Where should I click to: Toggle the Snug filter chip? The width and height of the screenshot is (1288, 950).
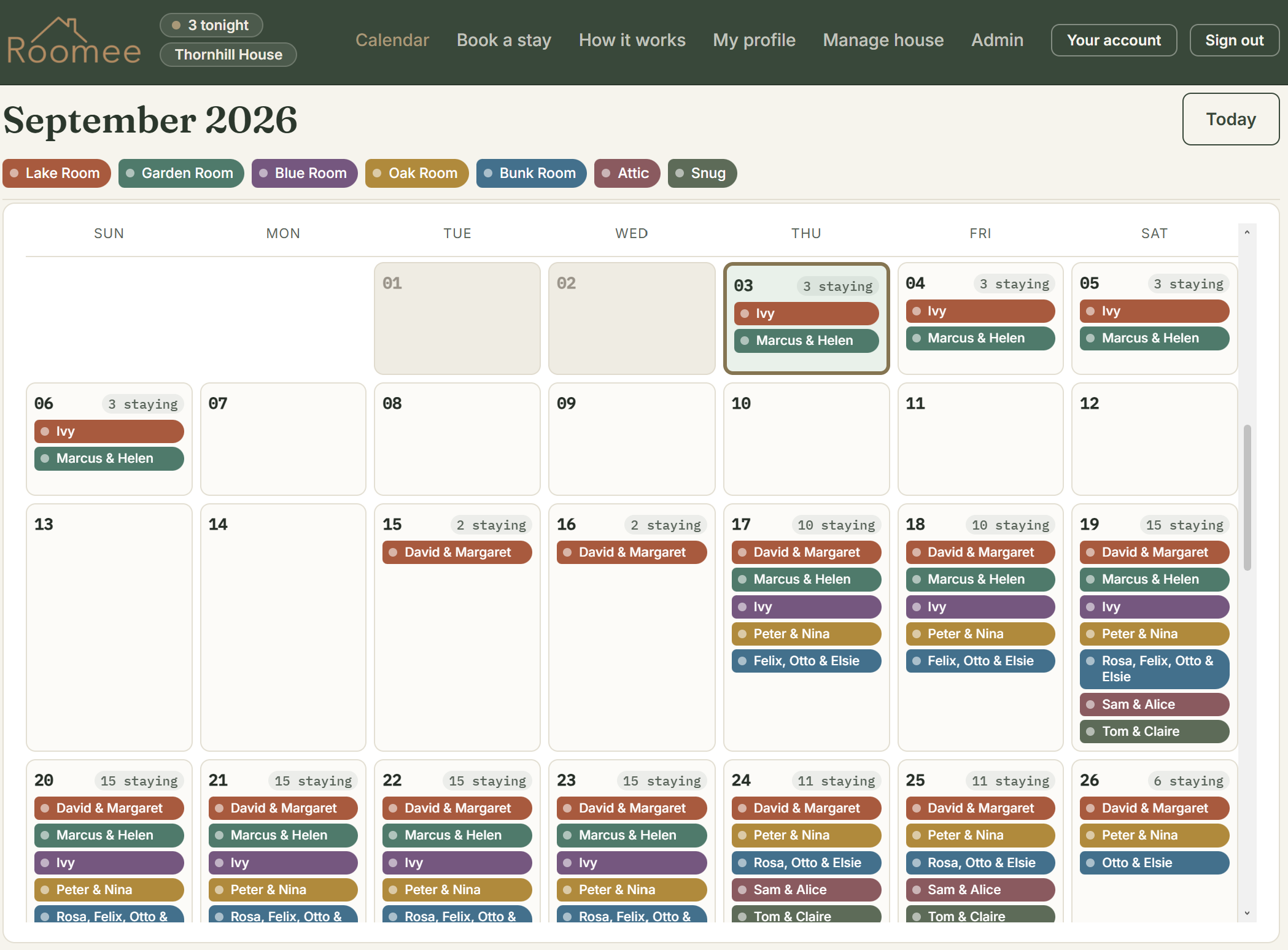point(702,173)
